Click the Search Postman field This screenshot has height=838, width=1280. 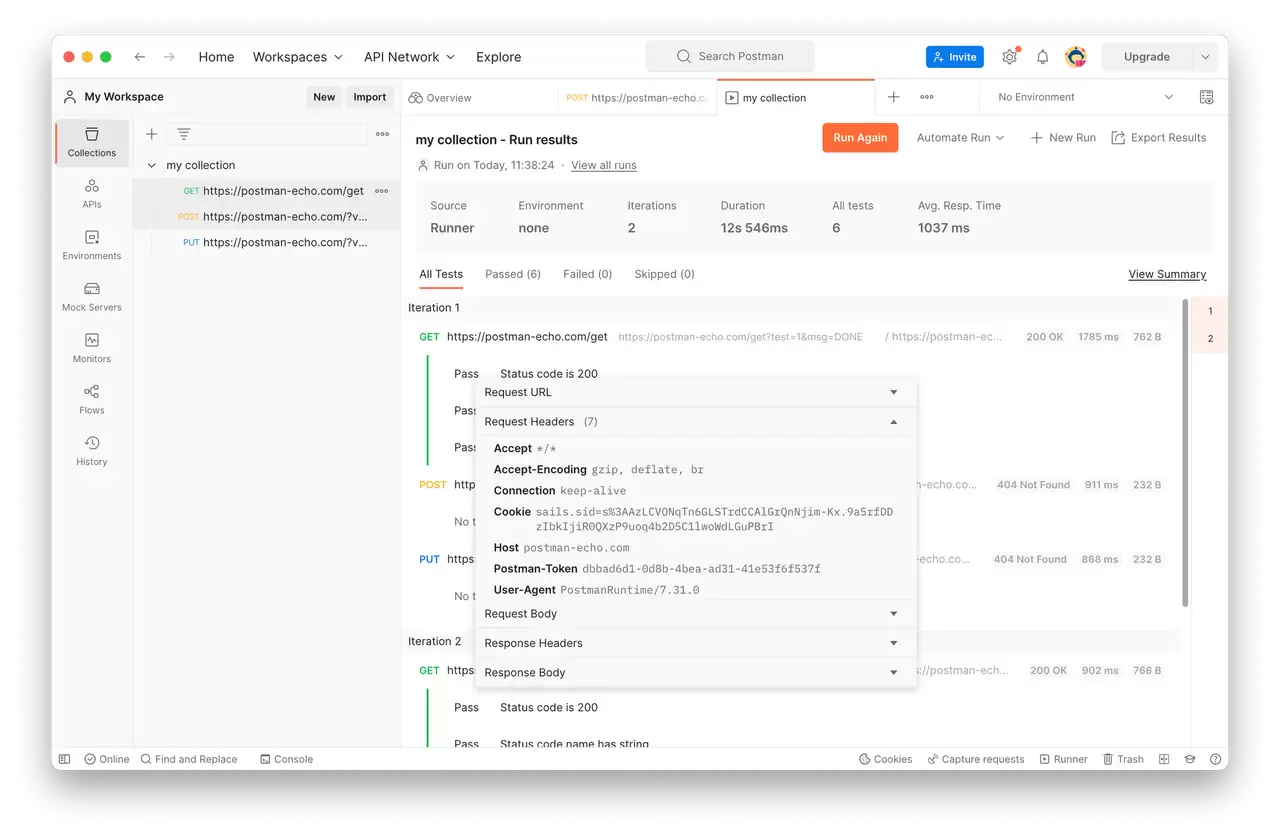click(x=730, y=56)
